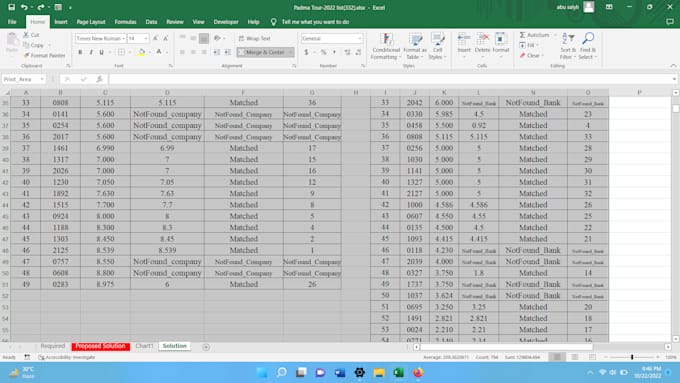The width and height of the screenshot is (680, 383).
Task: Open File Explorer from taskbar
Action: [379, 373]
